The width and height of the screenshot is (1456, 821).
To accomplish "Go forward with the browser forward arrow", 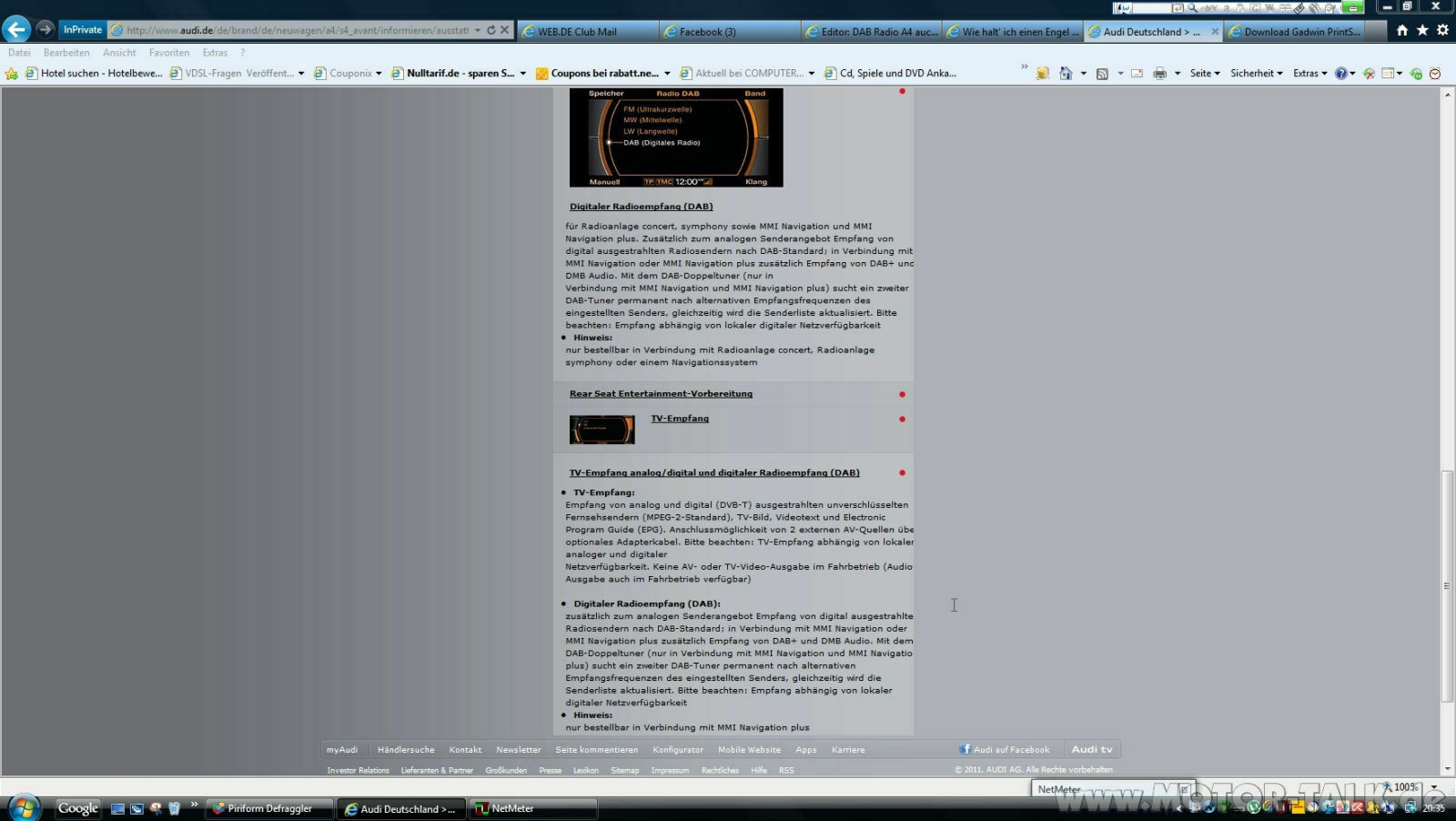I will 45,29.
